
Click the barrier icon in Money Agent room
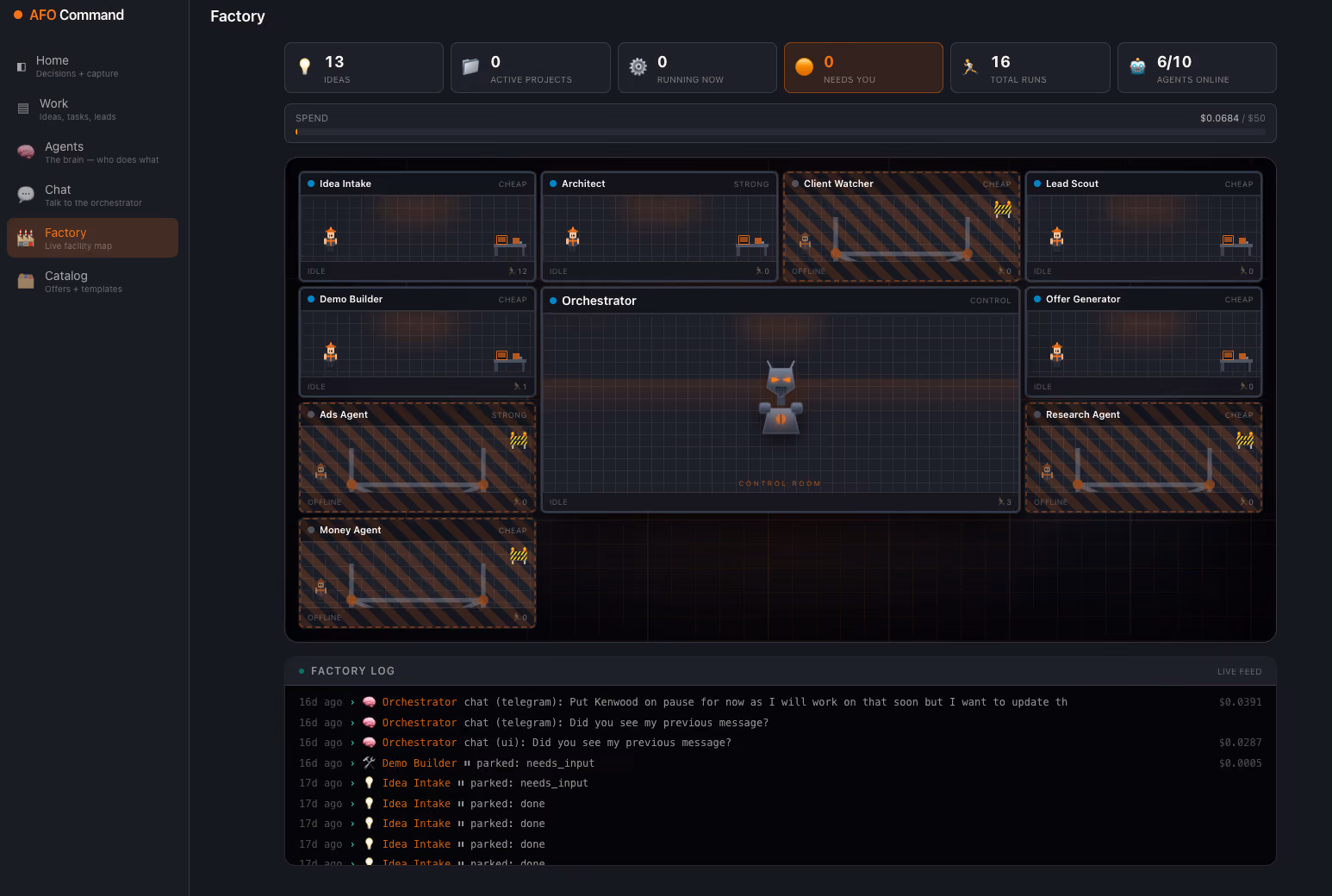click(519, 556)
